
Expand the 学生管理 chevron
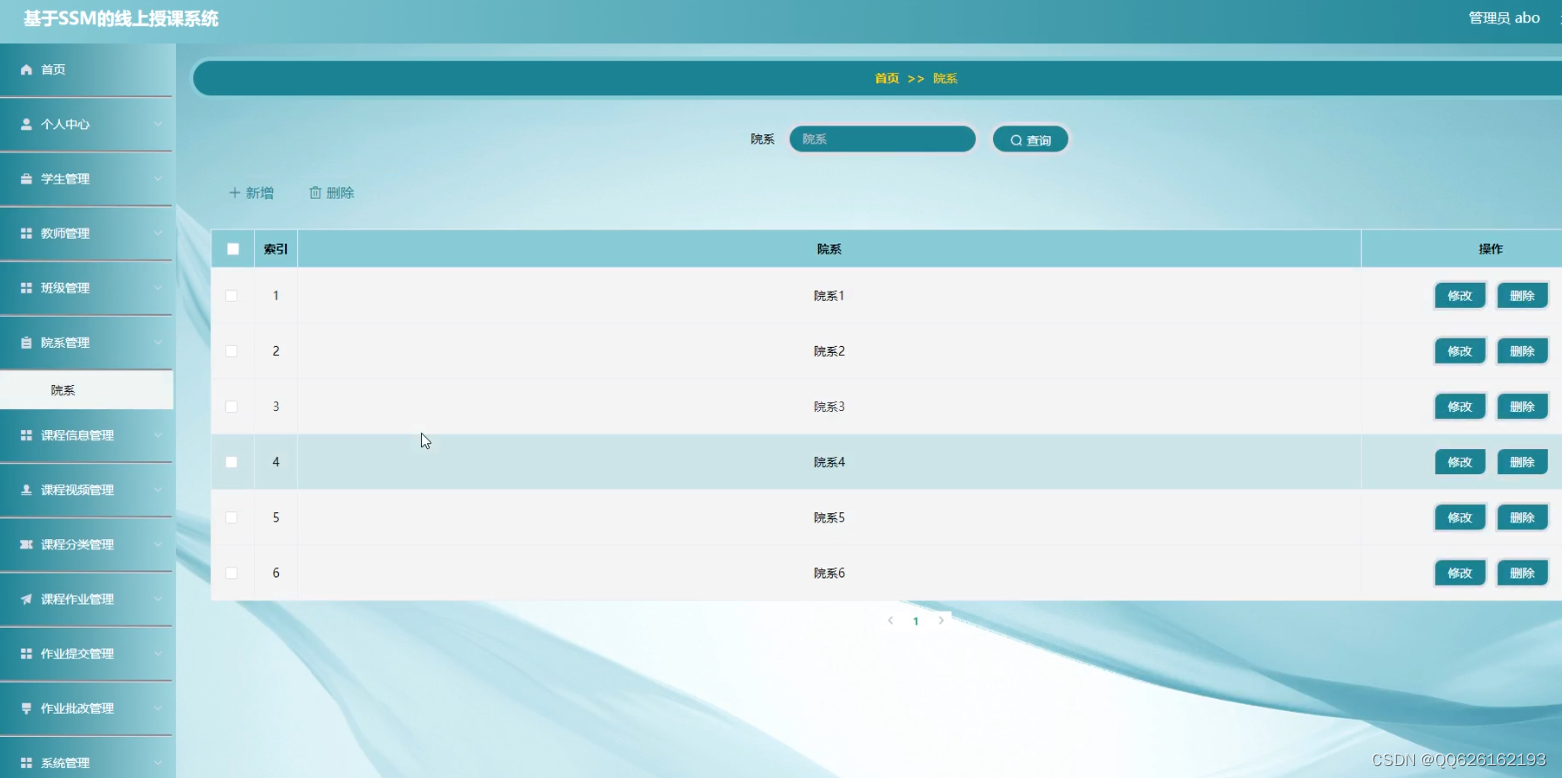pyautogui.click(x=158, y=179)
